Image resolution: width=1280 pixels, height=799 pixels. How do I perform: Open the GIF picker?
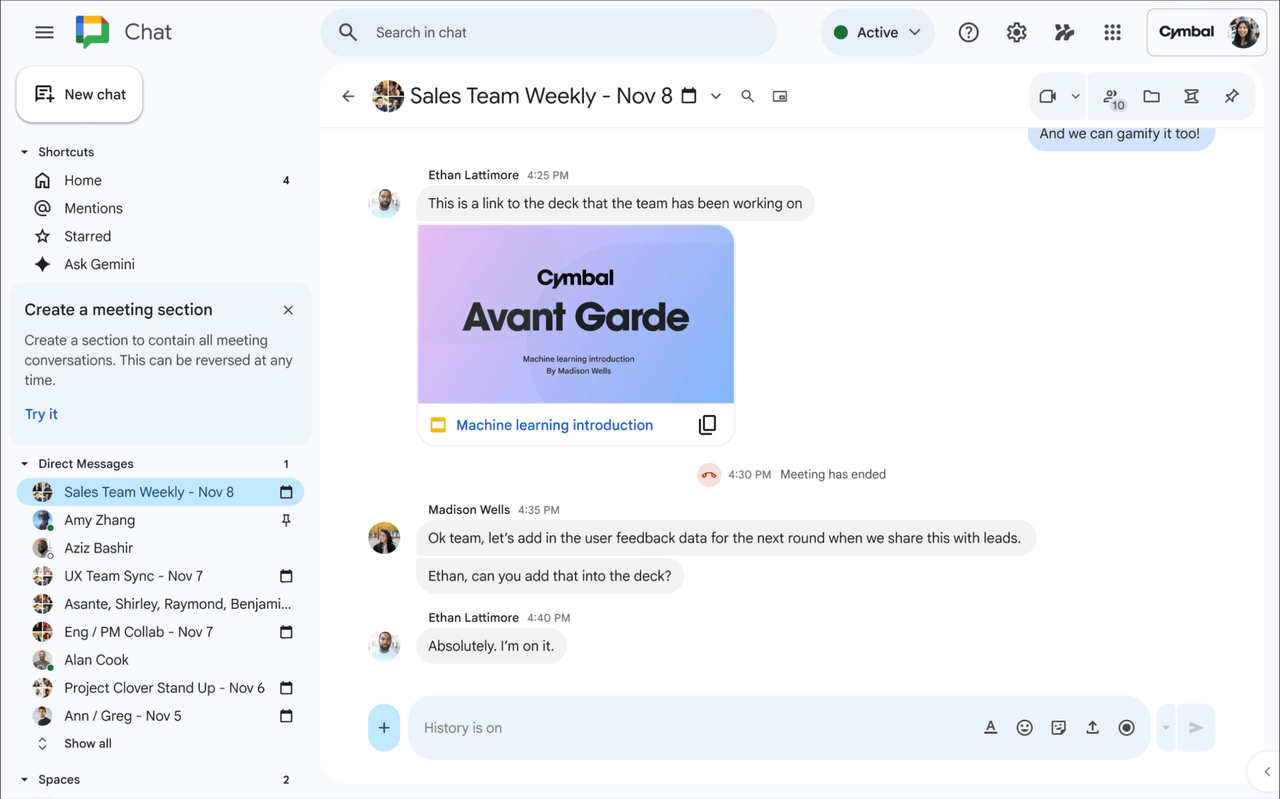[x=1058, y=727]
